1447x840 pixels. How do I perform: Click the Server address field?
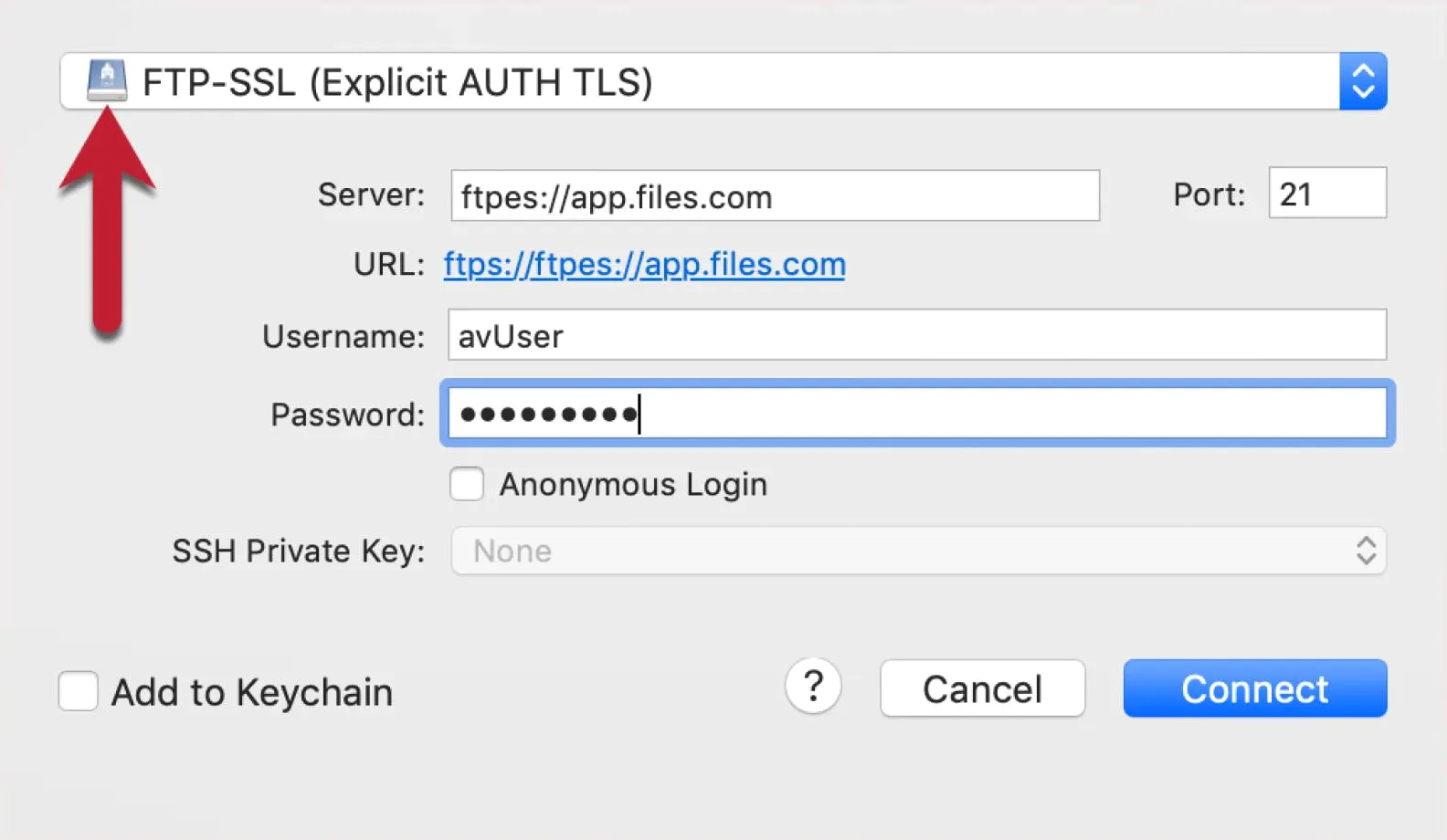(x=775, y=195)
